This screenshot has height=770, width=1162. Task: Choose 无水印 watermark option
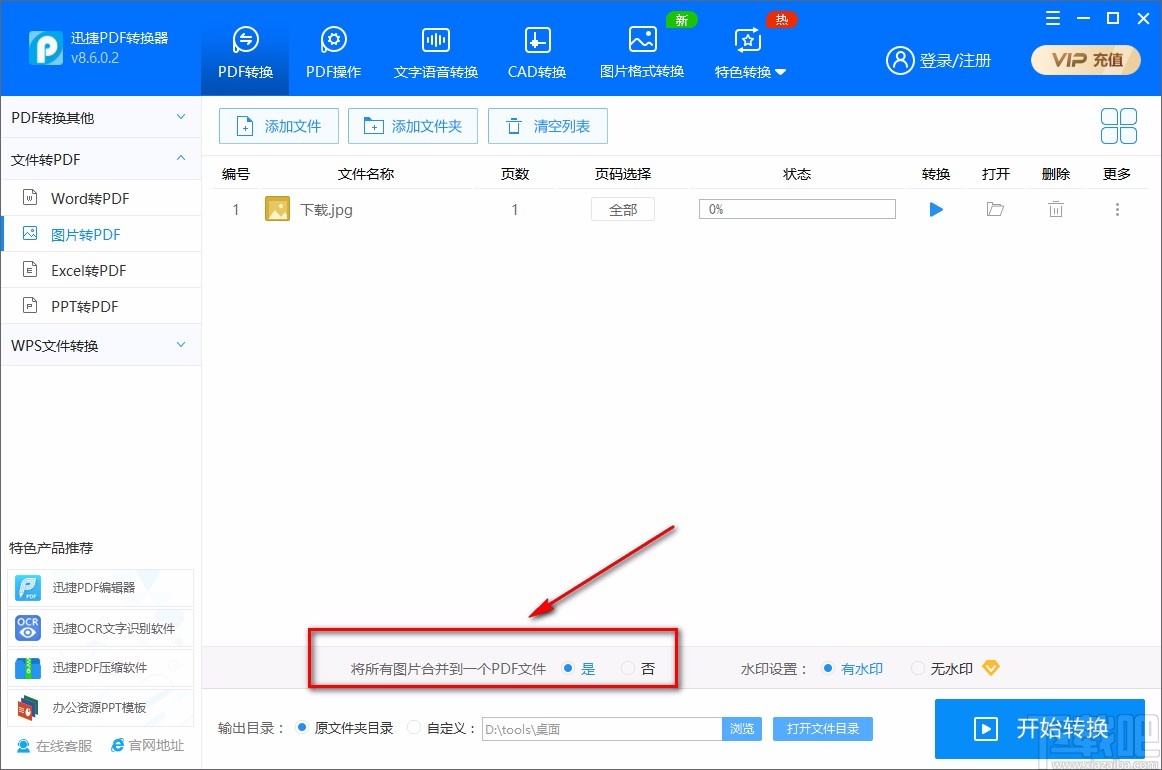(x=917, y=668)
